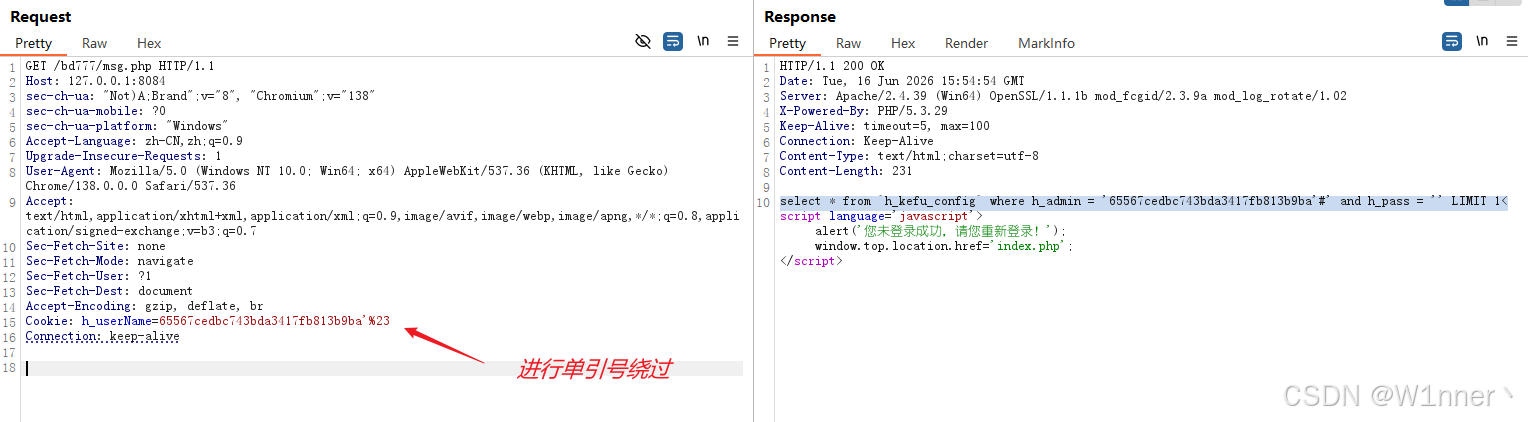Click the Connection: Keep-Alive response header
Image resolution: width=1528 pixels, height=422 pixels.
856,141
